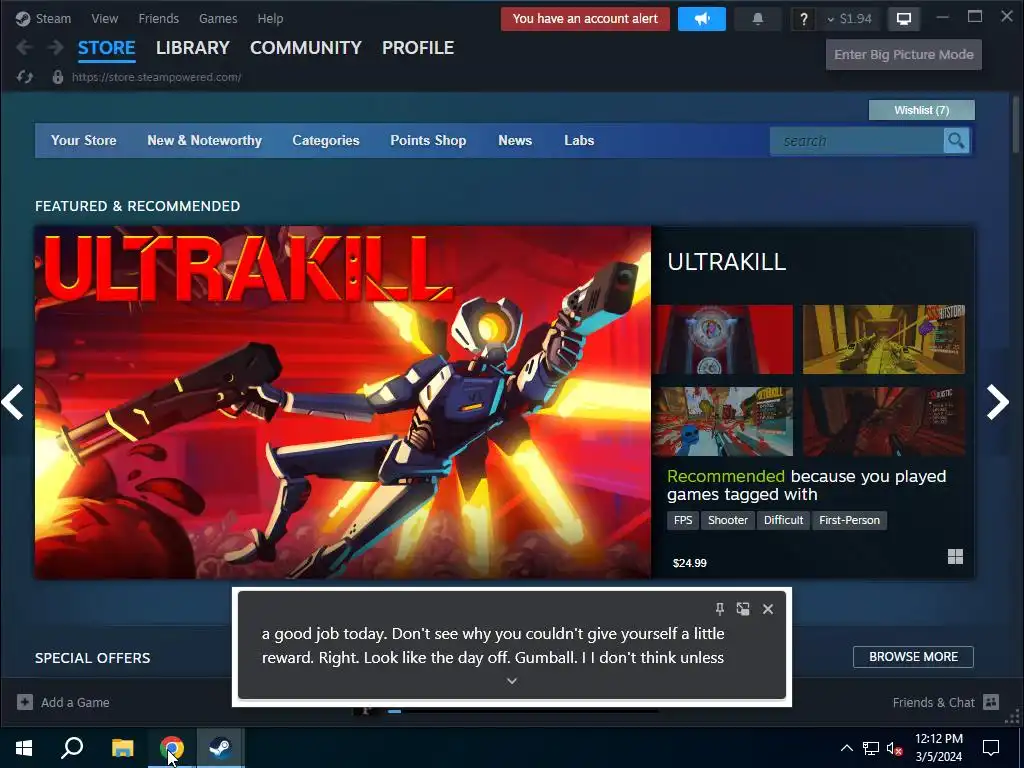Click the Windows platform icon on ULTRAKILL

[955, 556]
